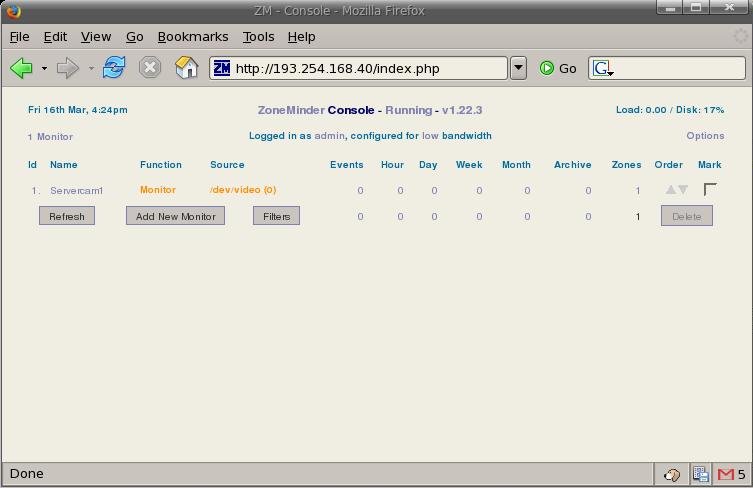The width and height of the screenshot is (753, 488).
Task: Reload the page with the Refresh icon
Action: click(x=114, y=68)
